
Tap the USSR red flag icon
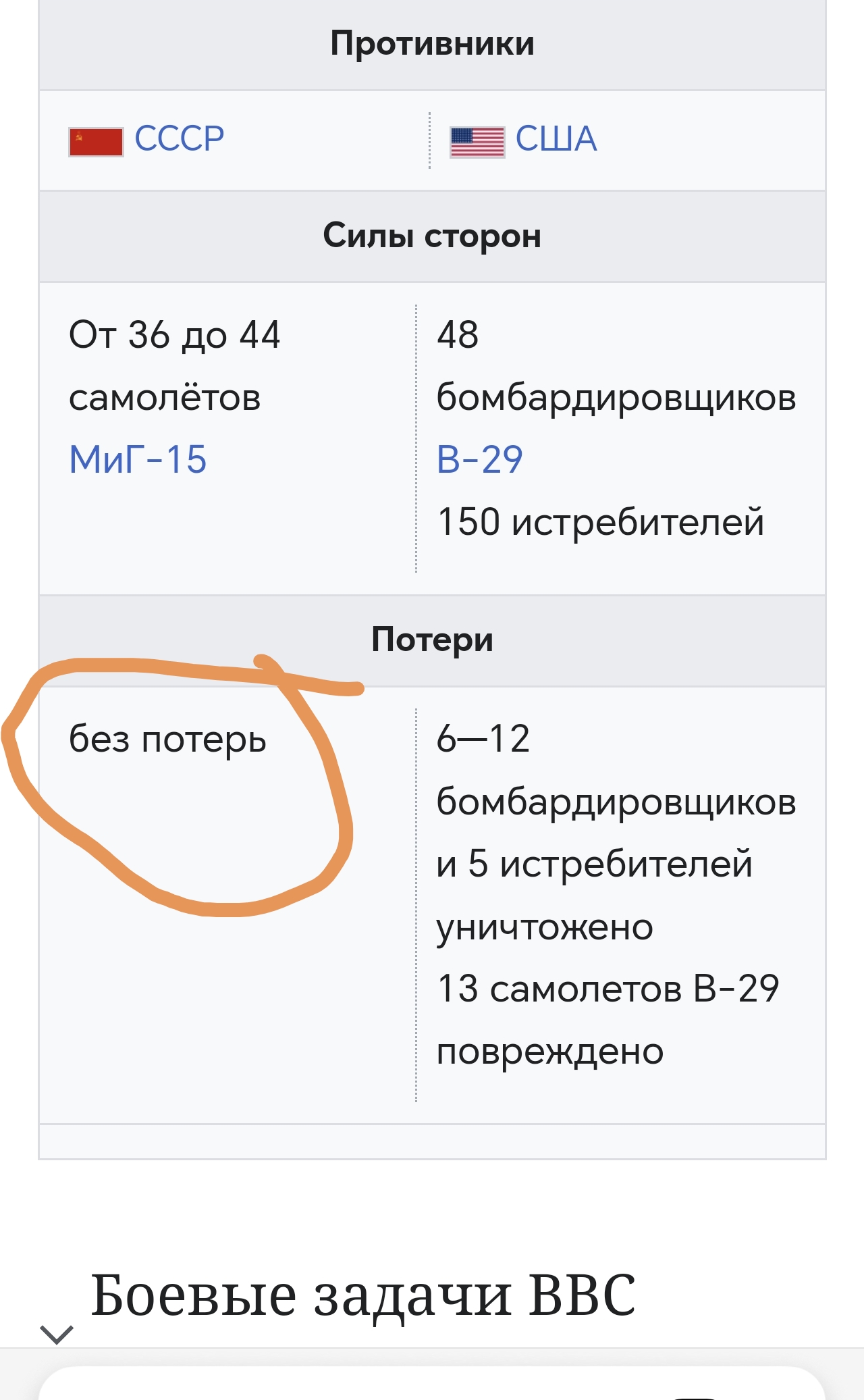[96, 142]
